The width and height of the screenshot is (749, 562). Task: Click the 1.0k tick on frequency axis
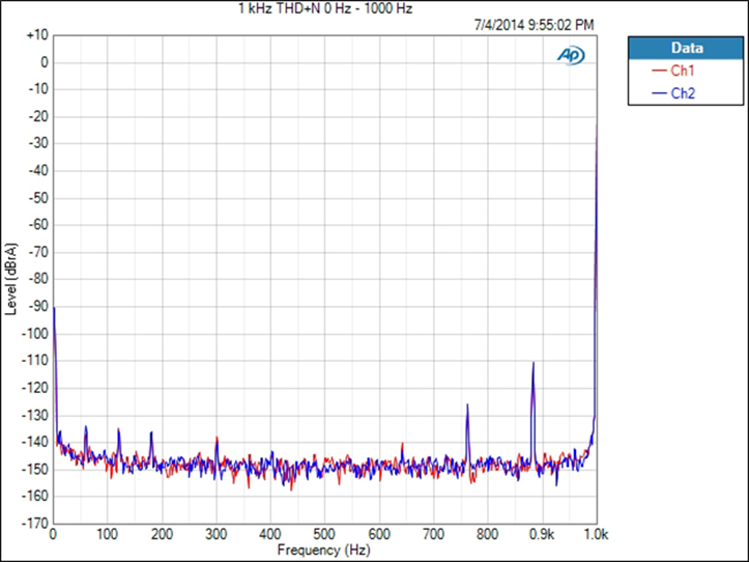596,535
